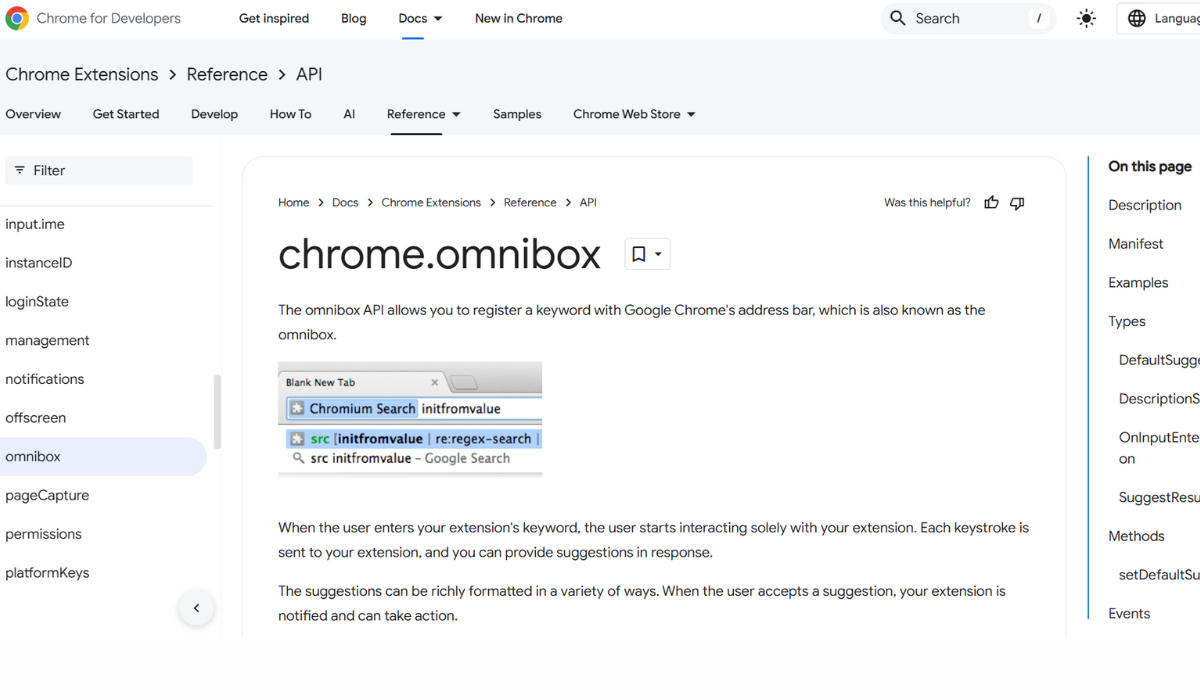Click the Chrome for Developers logo

[x=93, y=18]
